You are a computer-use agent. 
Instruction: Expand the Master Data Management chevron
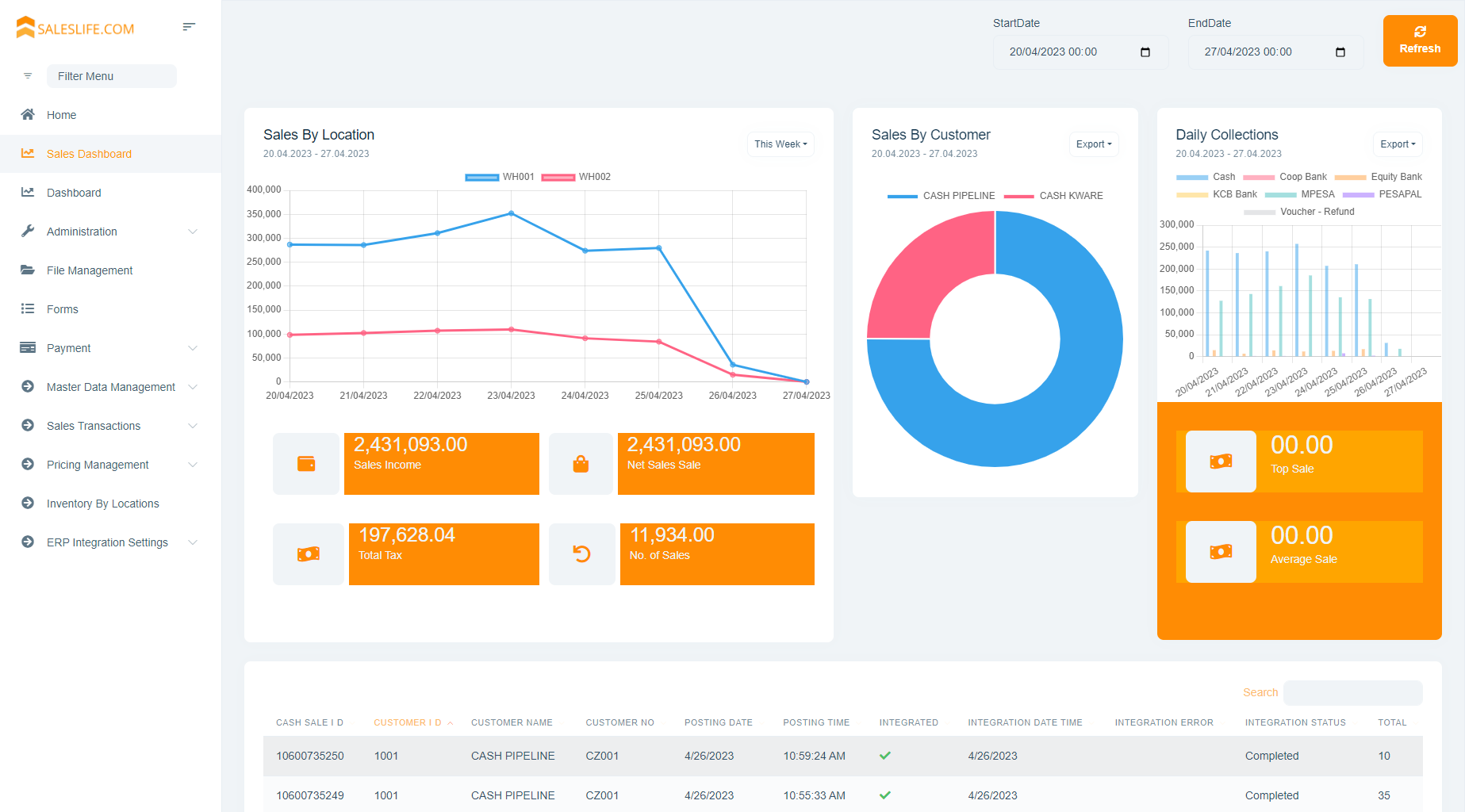pos(193,387)
